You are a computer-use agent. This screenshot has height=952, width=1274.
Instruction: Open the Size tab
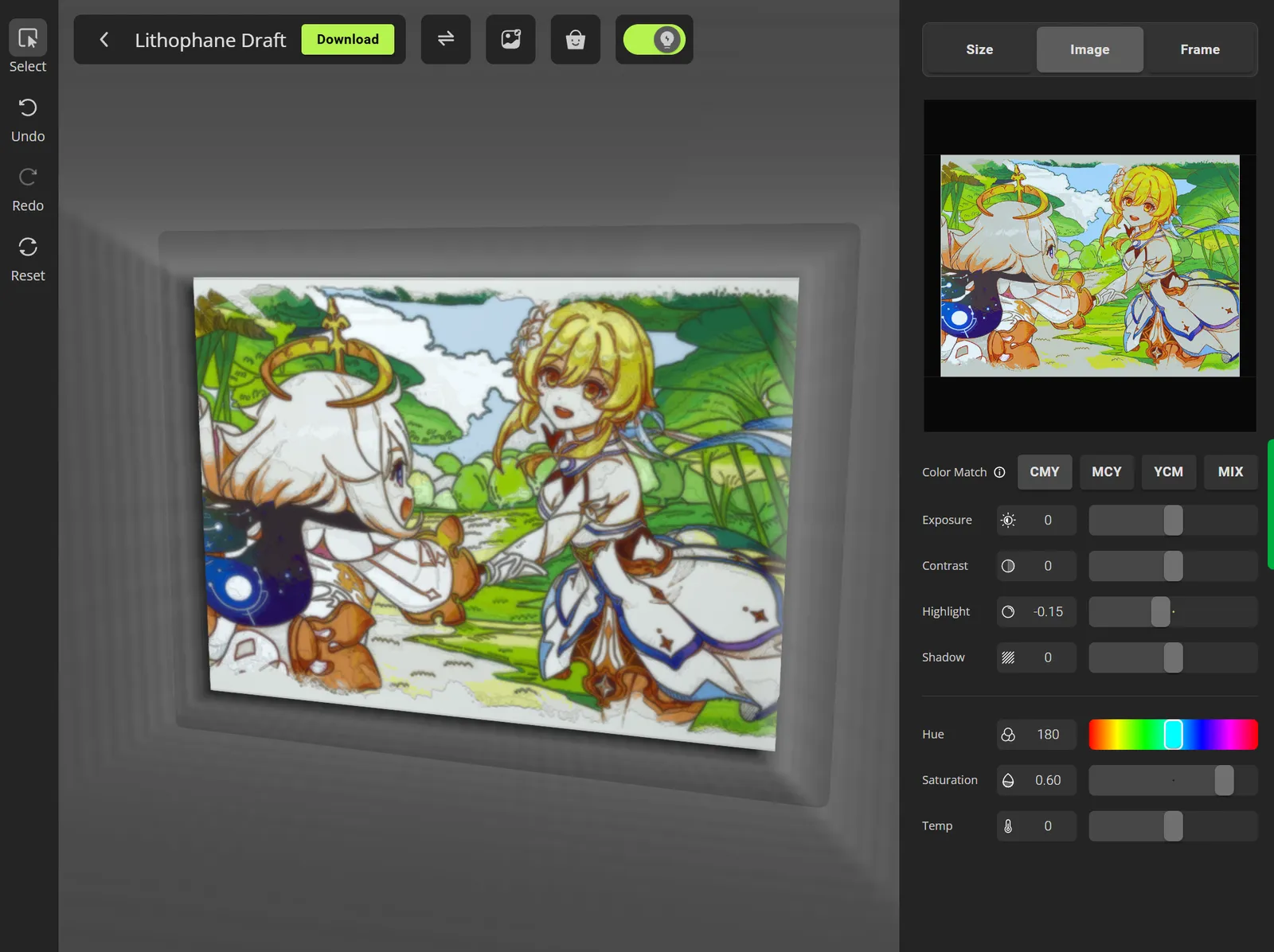pos(979,49)
